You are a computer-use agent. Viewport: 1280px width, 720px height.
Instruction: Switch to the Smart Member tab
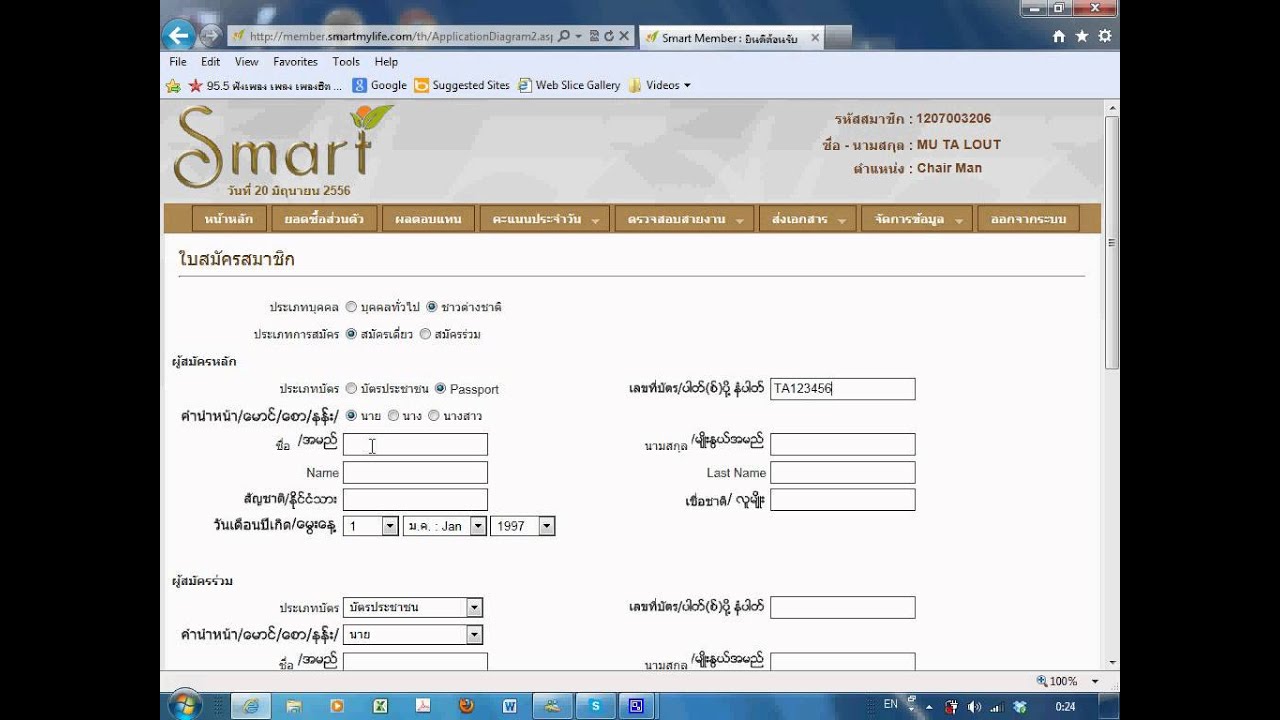[x=730, y=38]
